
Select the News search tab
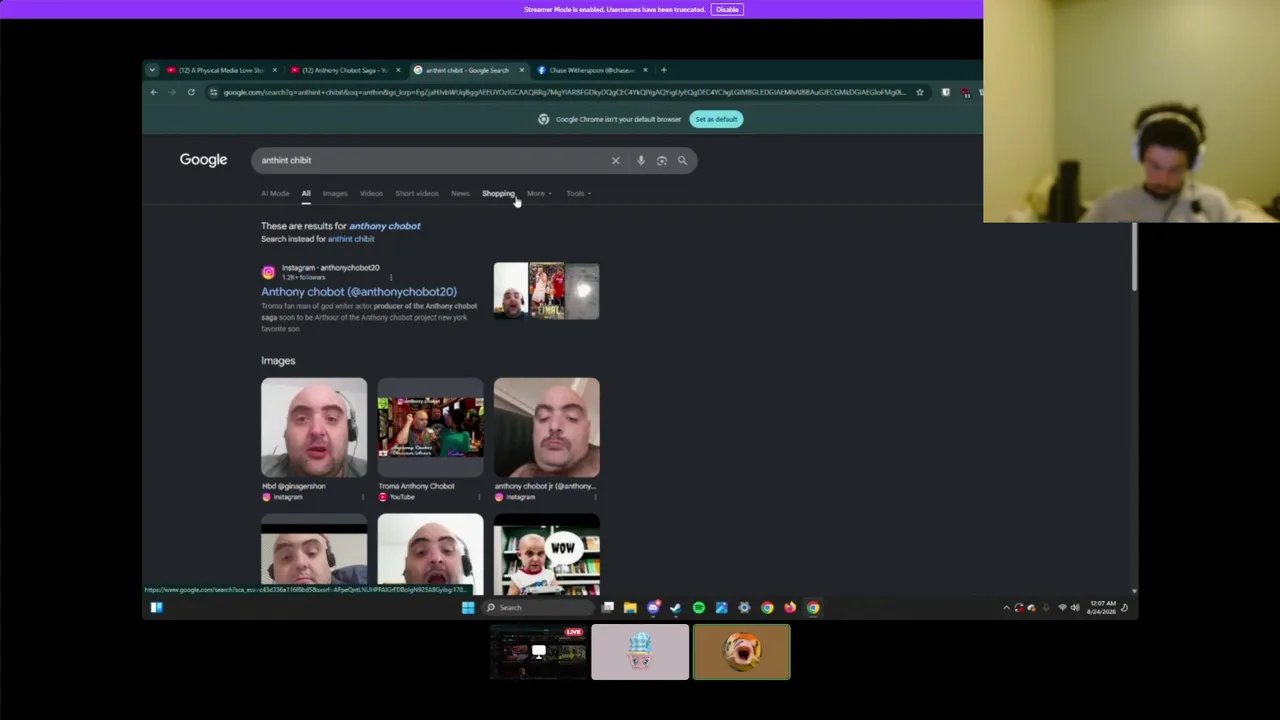point(460,193)
